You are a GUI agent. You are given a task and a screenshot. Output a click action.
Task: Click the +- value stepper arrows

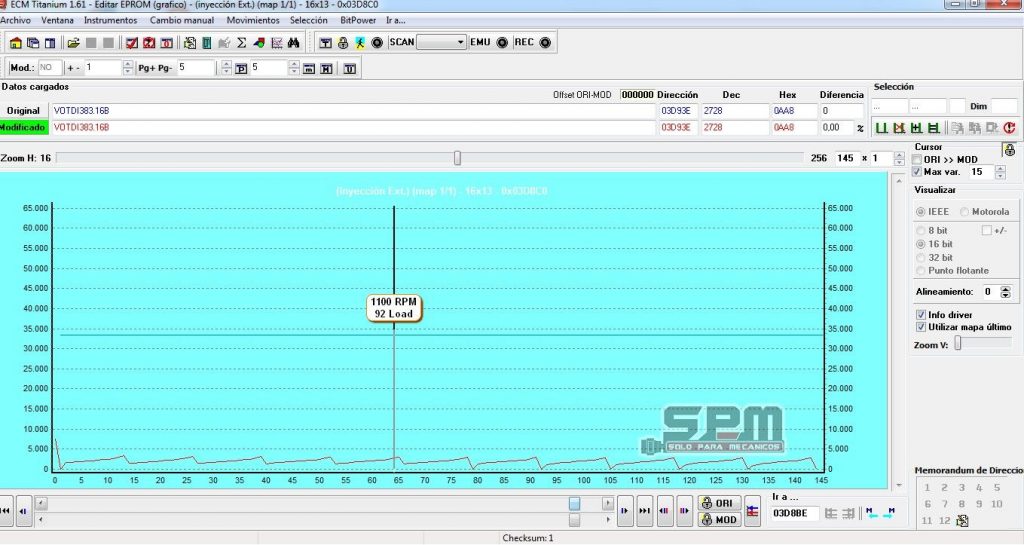click(128, 68)
